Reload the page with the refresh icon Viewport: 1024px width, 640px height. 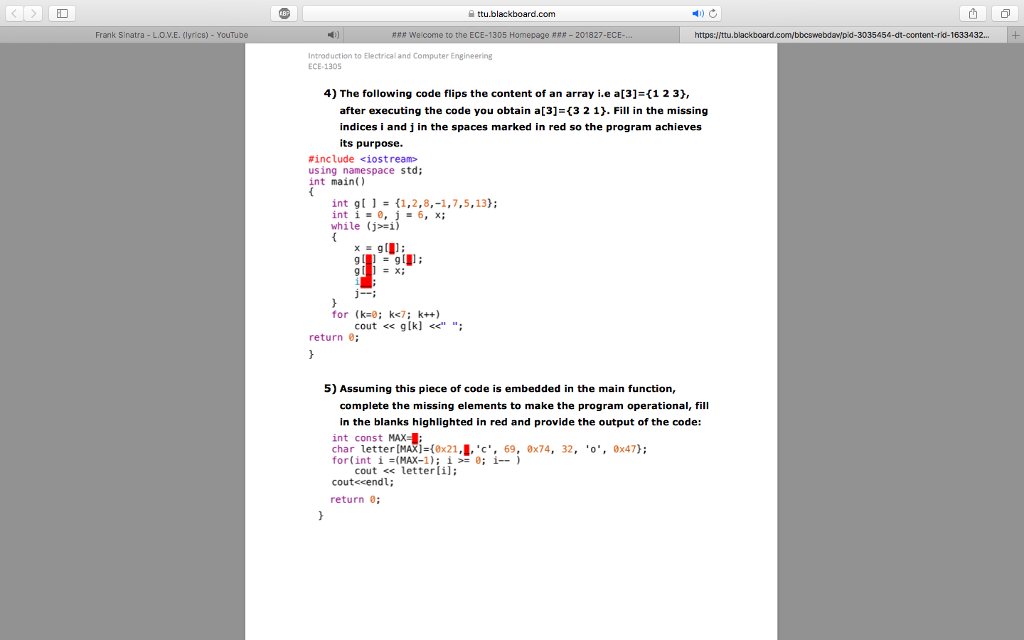713,14
